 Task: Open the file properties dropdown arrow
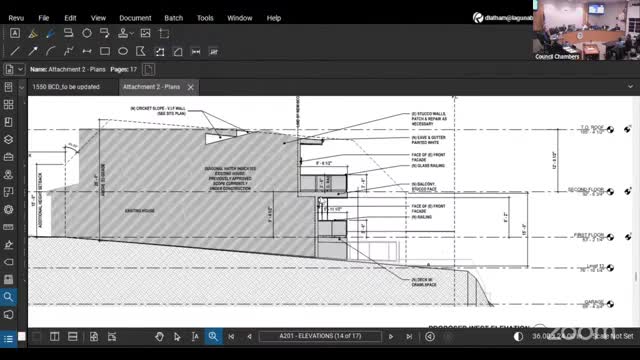[20, 69]
